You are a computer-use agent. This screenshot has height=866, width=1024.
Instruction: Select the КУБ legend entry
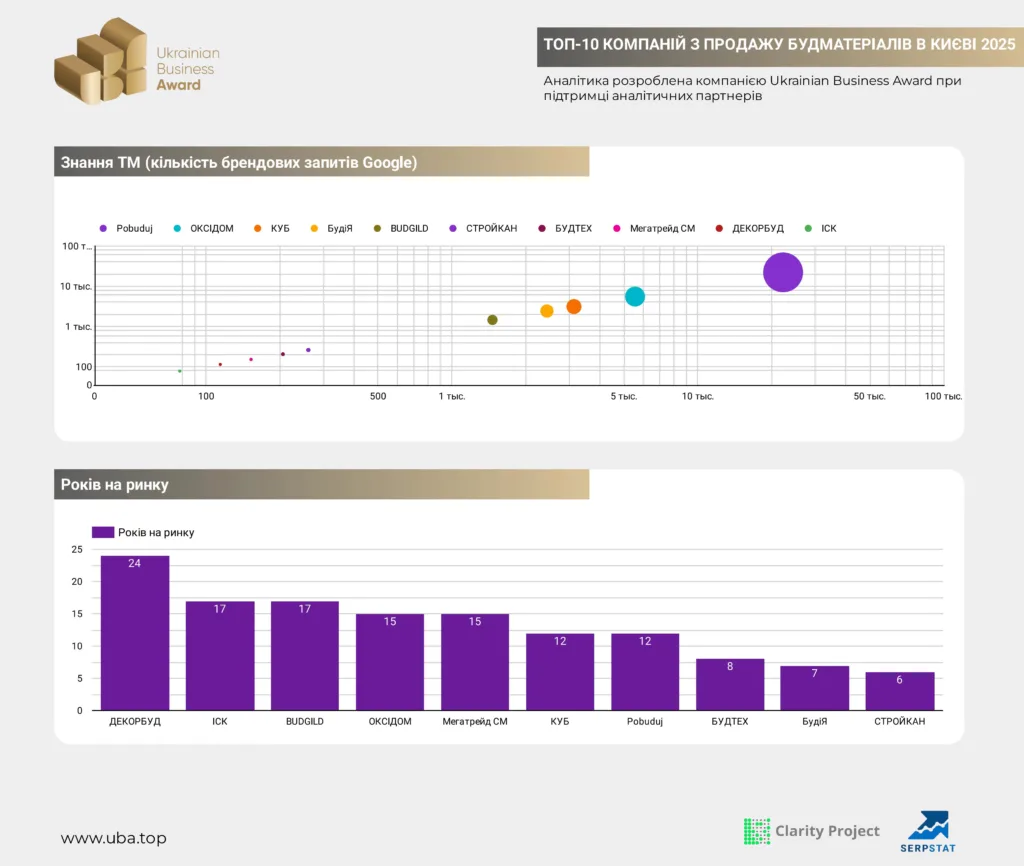(273, 228)
